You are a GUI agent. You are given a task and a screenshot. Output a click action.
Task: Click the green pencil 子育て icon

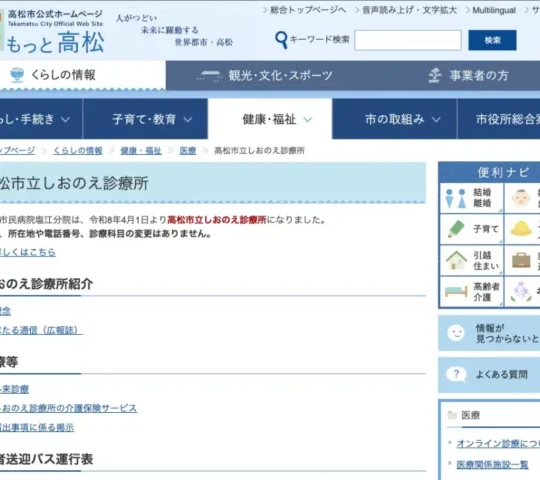pyautogui.click(x=456, y=229)
